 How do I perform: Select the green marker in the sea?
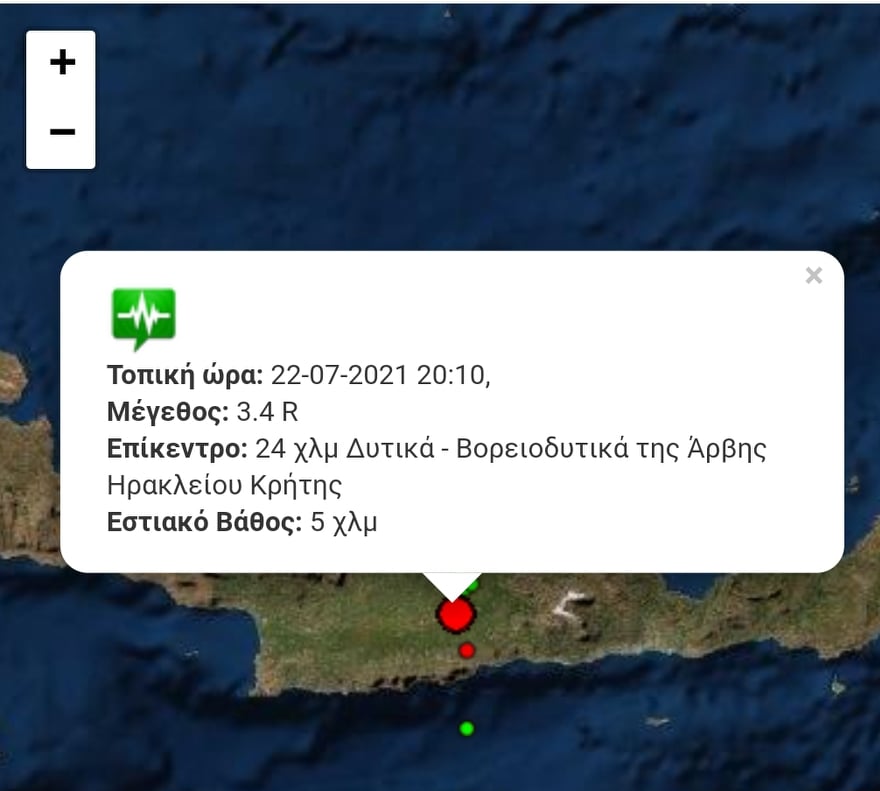pyautogui.click(x=466, y=729)
